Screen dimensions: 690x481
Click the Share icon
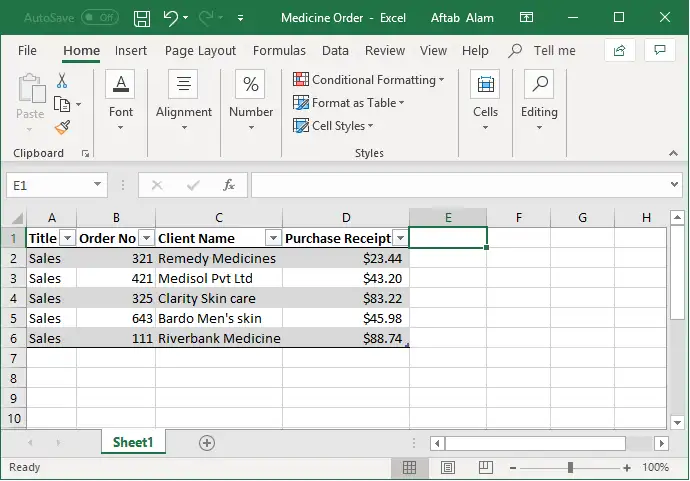[x=620, y=50]
